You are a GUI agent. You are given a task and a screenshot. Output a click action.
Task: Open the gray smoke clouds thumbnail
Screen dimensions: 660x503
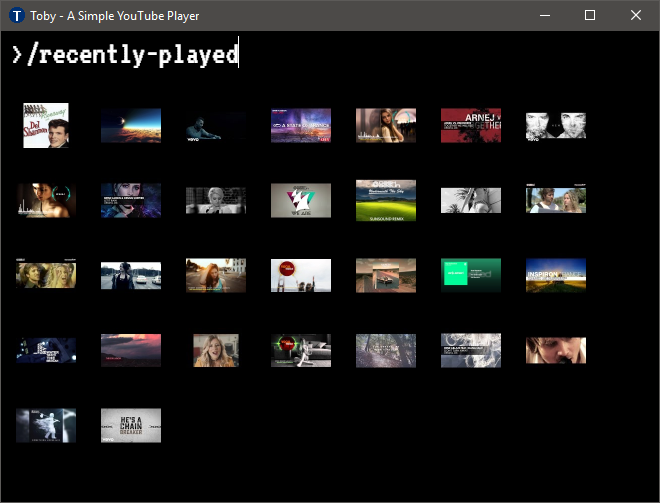coord(471,350)
